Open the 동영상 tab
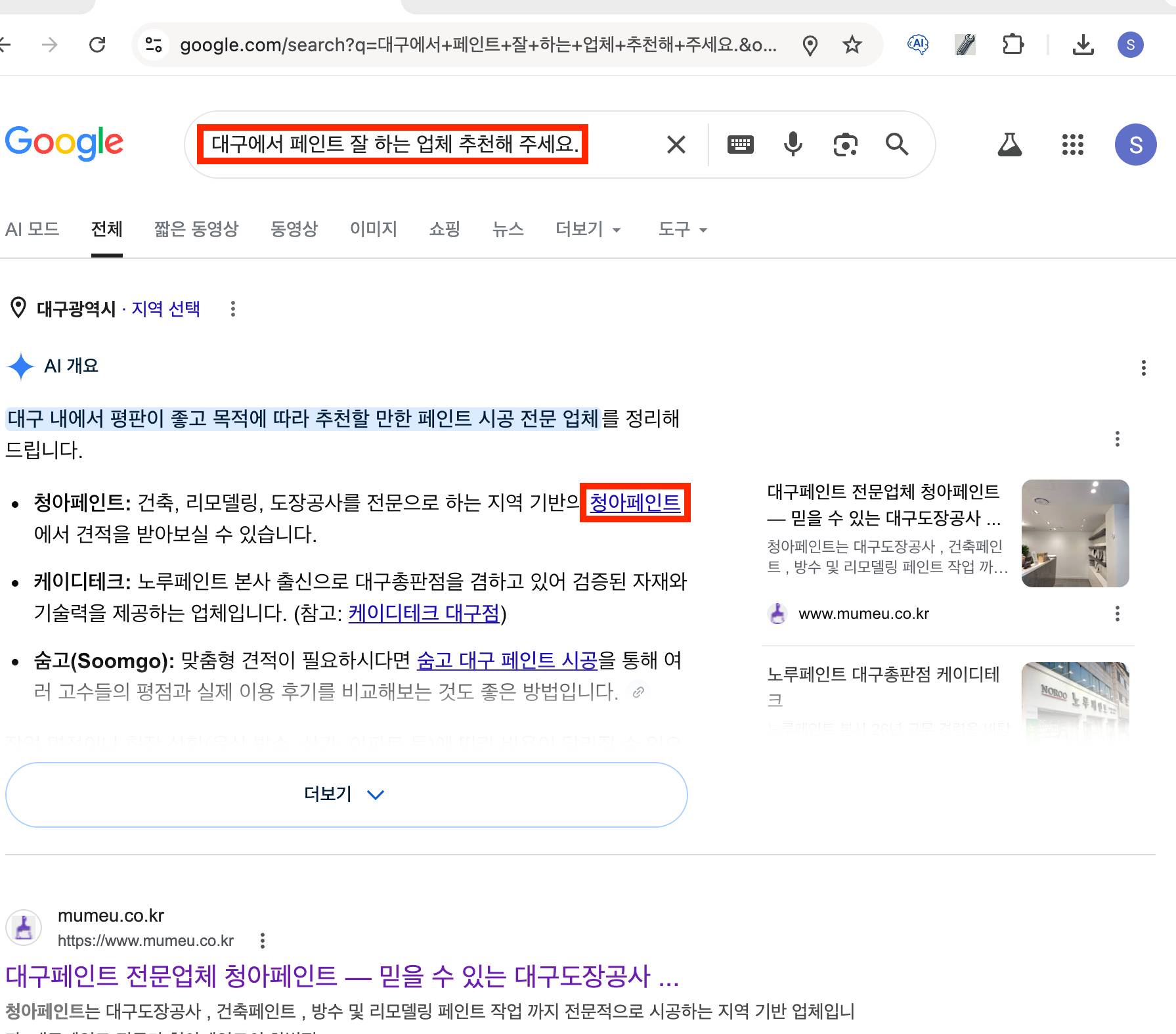Image resolution: width=1176 pixels, height=1034 pixels. click(294, 229)
